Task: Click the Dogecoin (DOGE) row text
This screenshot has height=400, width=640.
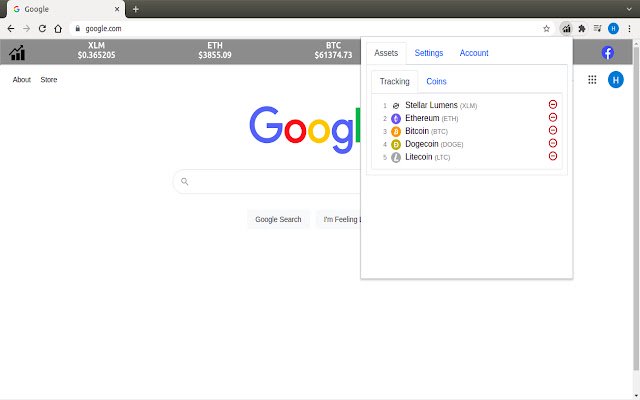Action: click(434, 144)
